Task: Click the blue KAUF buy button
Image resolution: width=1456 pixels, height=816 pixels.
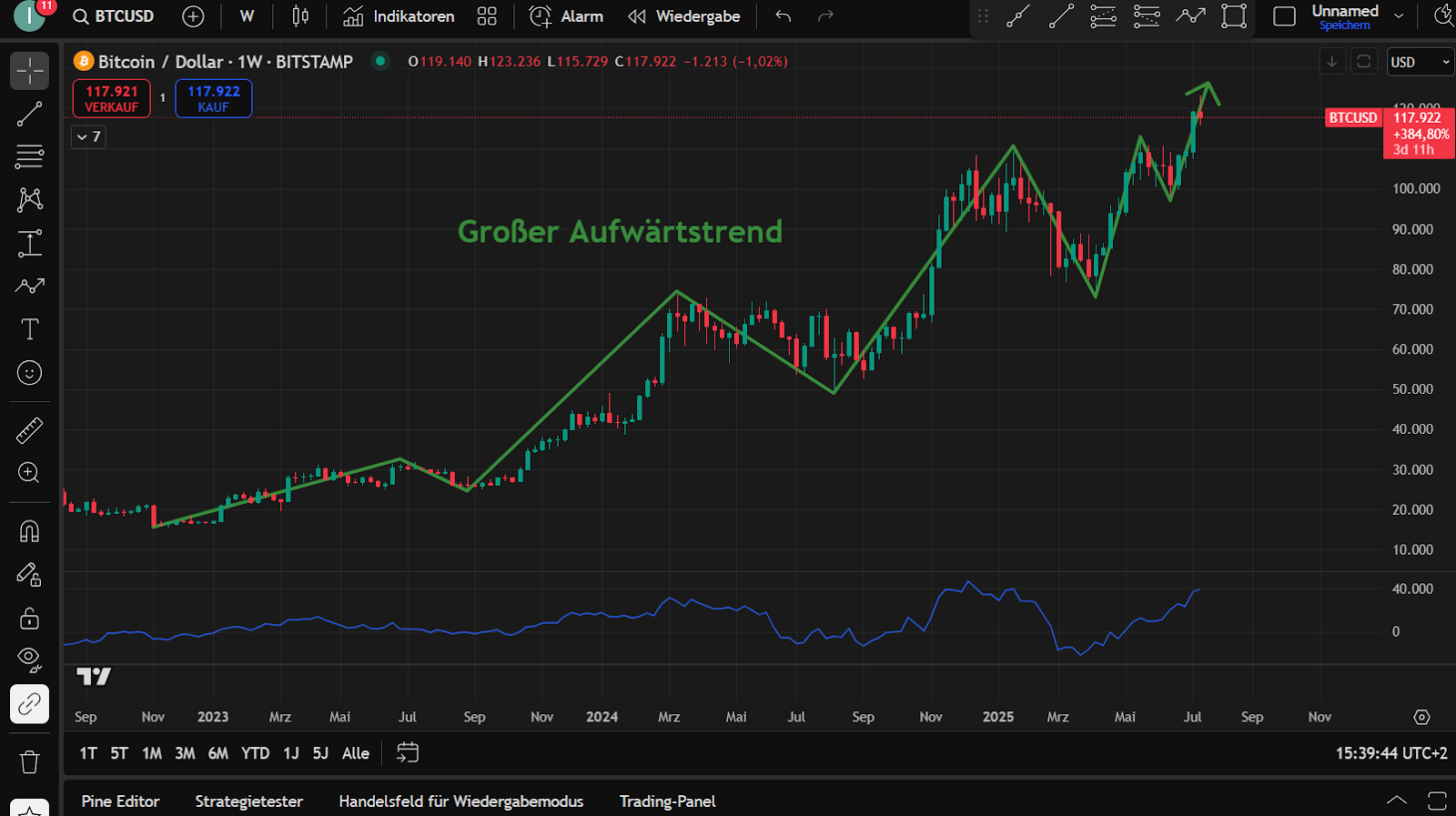Action: coord(214,98)
